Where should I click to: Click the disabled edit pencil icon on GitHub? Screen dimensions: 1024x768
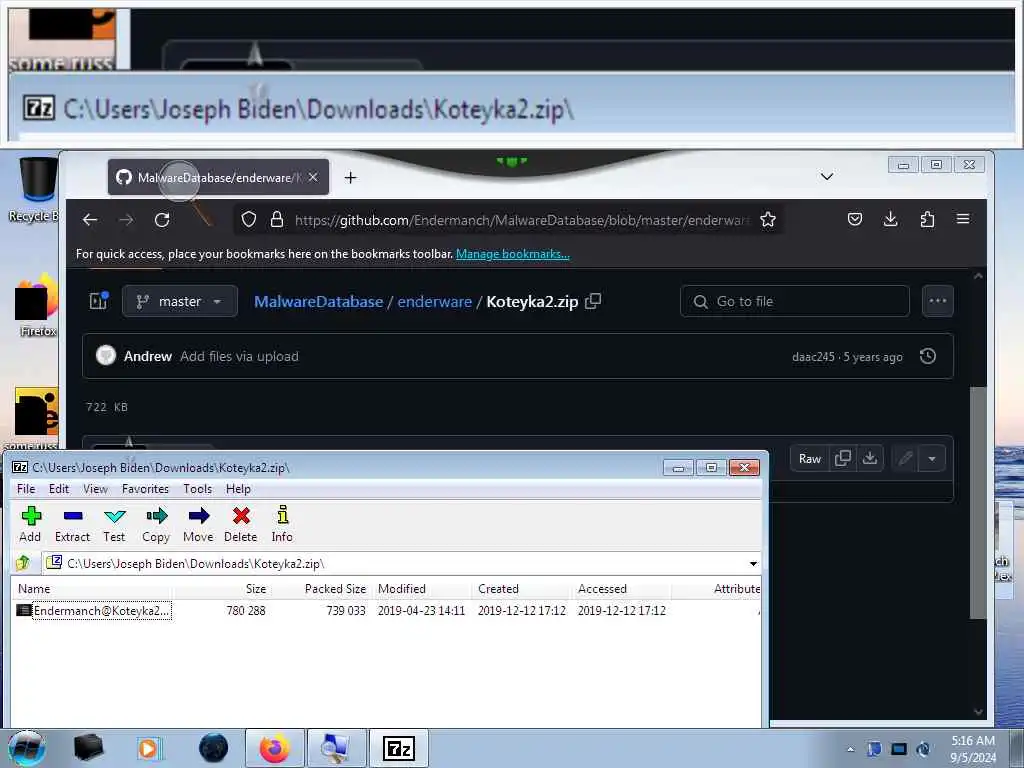(905, 458)
